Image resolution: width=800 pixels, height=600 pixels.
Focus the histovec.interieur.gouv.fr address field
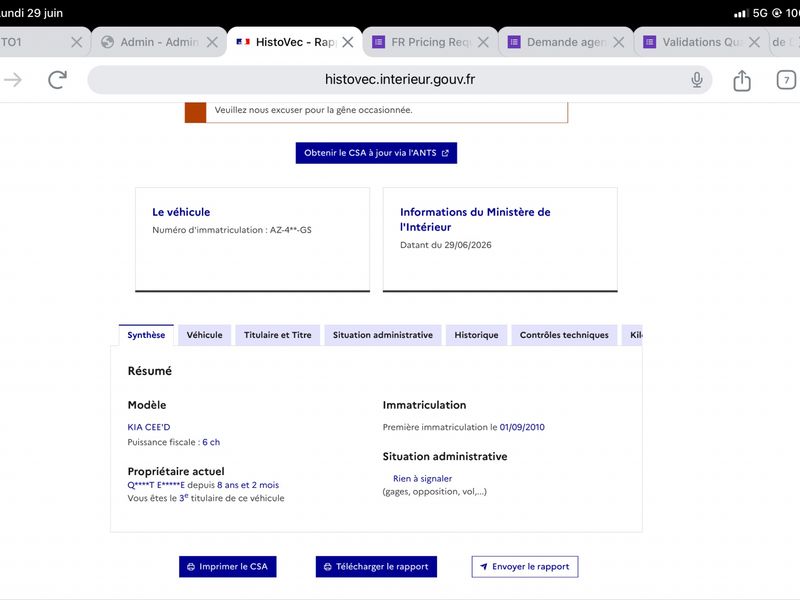399,80
